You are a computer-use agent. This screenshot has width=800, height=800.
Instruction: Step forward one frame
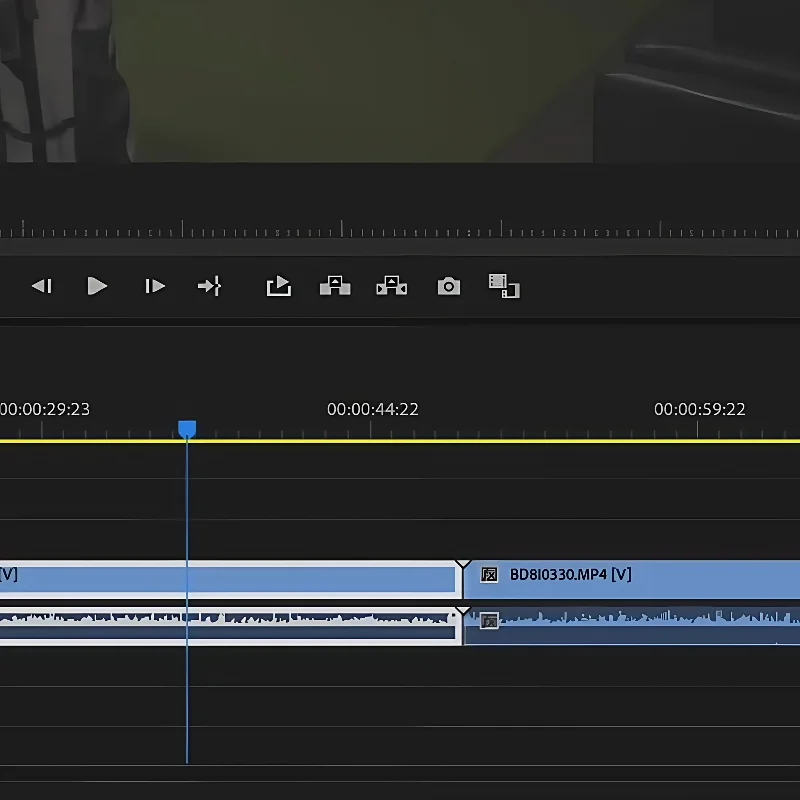coord(154,287)
